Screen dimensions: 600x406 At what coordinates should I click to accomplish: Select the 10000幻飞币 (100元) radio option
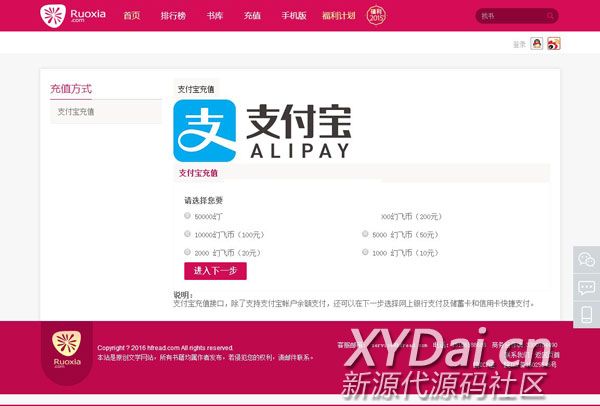(x=187, y=234)
